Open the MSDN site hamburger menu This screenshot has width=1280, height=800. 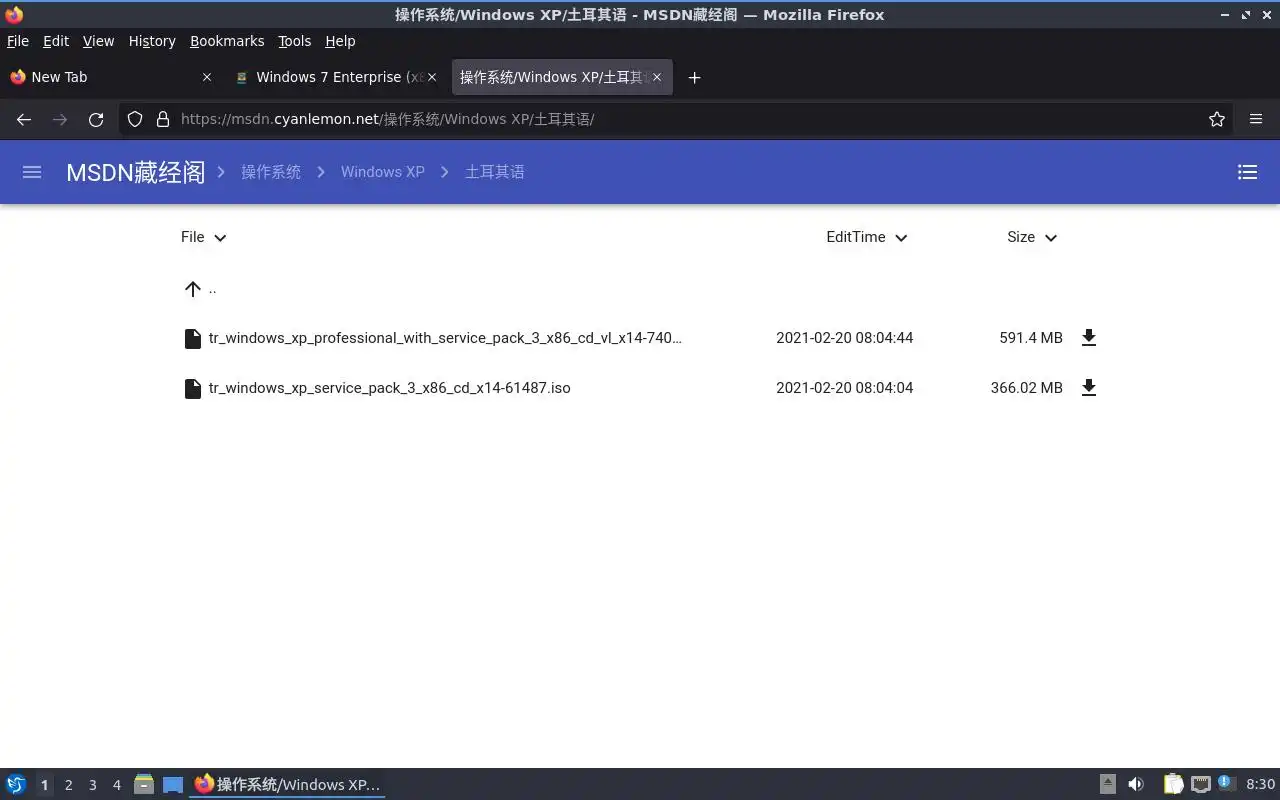(32, 172)
